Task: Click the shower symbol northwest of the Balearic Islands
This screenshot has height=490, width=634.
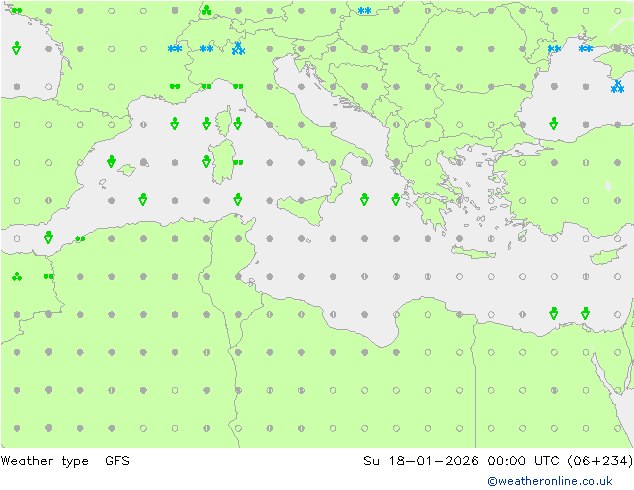Action: click(111, 161)
